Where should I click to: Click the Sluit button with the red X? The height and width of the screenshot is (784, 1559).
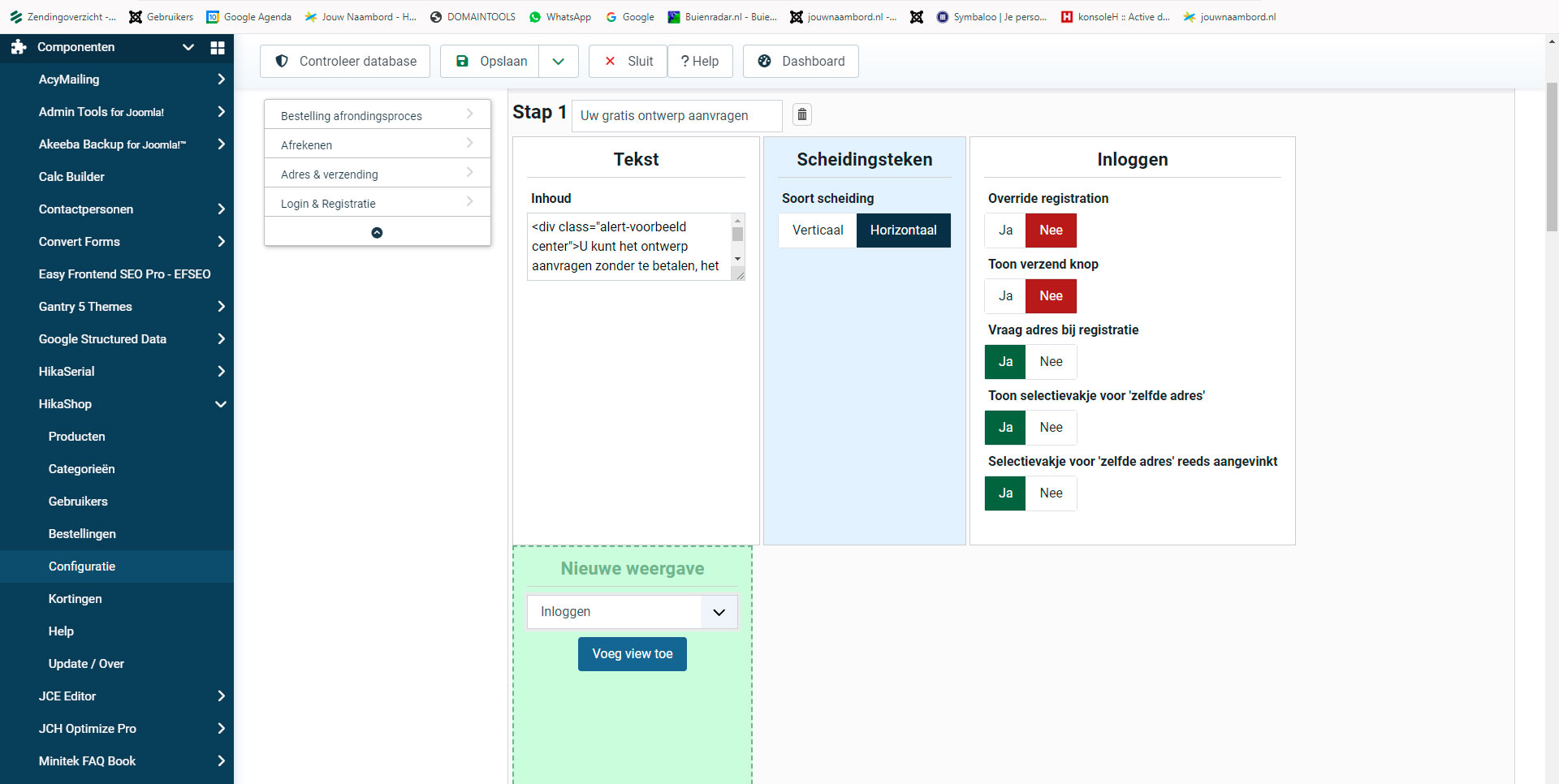tap(628, 61)
